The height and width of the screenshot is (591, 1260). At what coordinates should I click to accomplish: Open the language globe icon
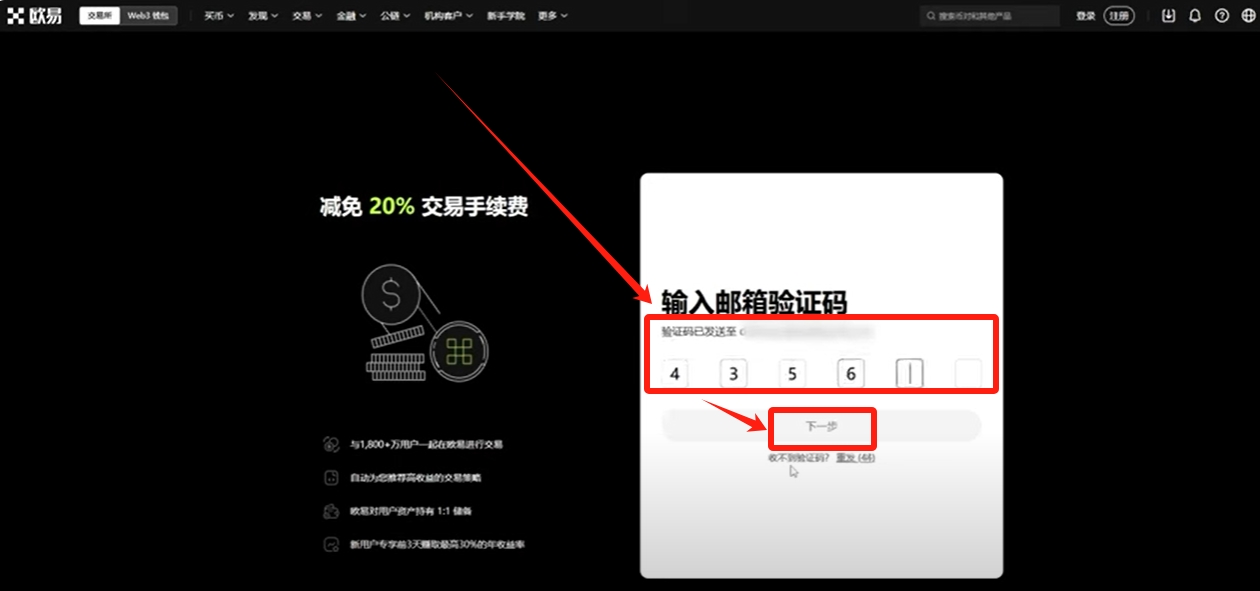point(1247,16)
